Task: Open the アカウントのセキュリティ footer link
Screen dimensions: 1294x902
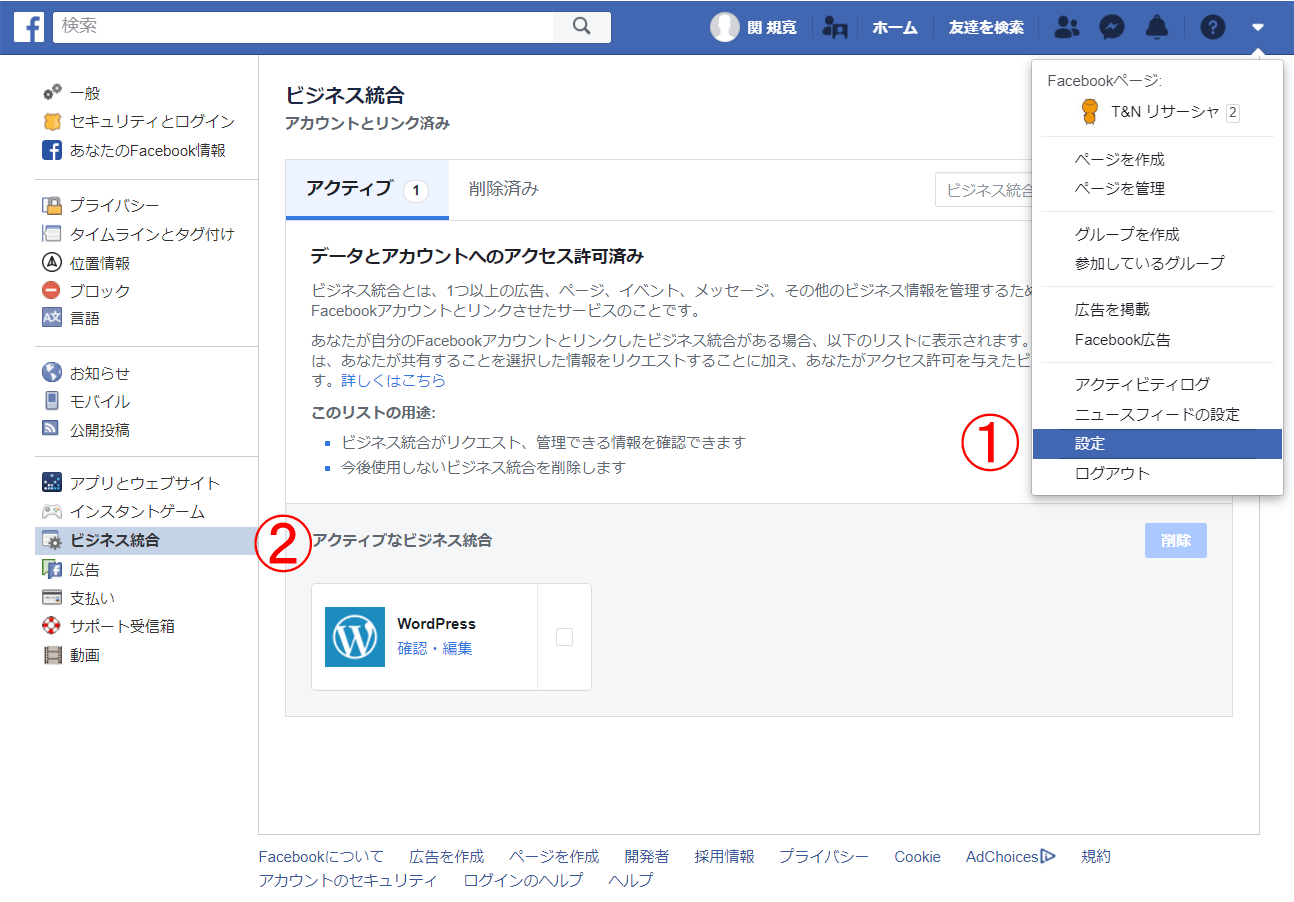Action: coord(348,880)
